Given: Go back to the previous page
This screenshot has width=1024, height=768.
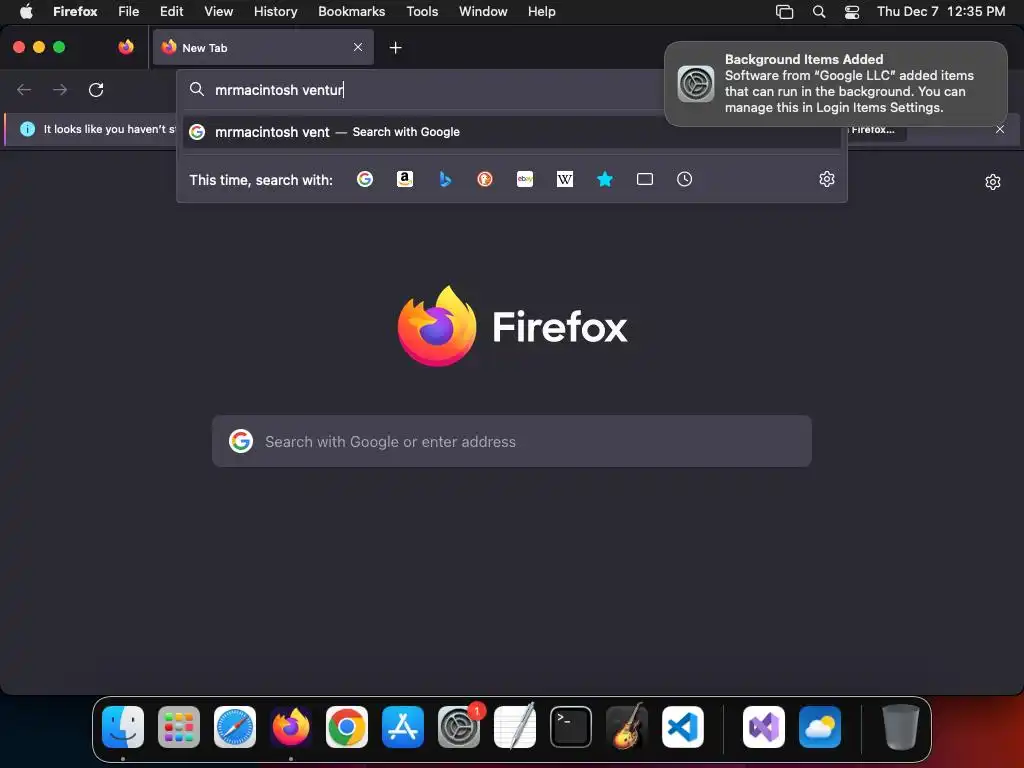Looking at the screenshot, I should coord(24,89).
